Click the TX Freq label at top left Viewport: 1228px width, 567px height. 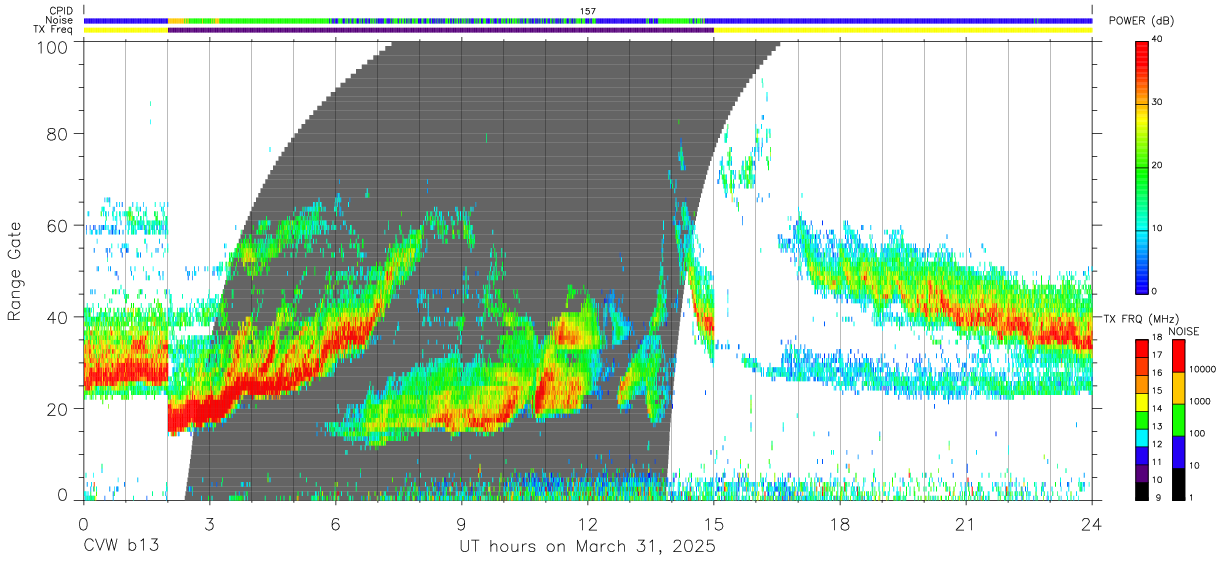[x=54, y=30]
